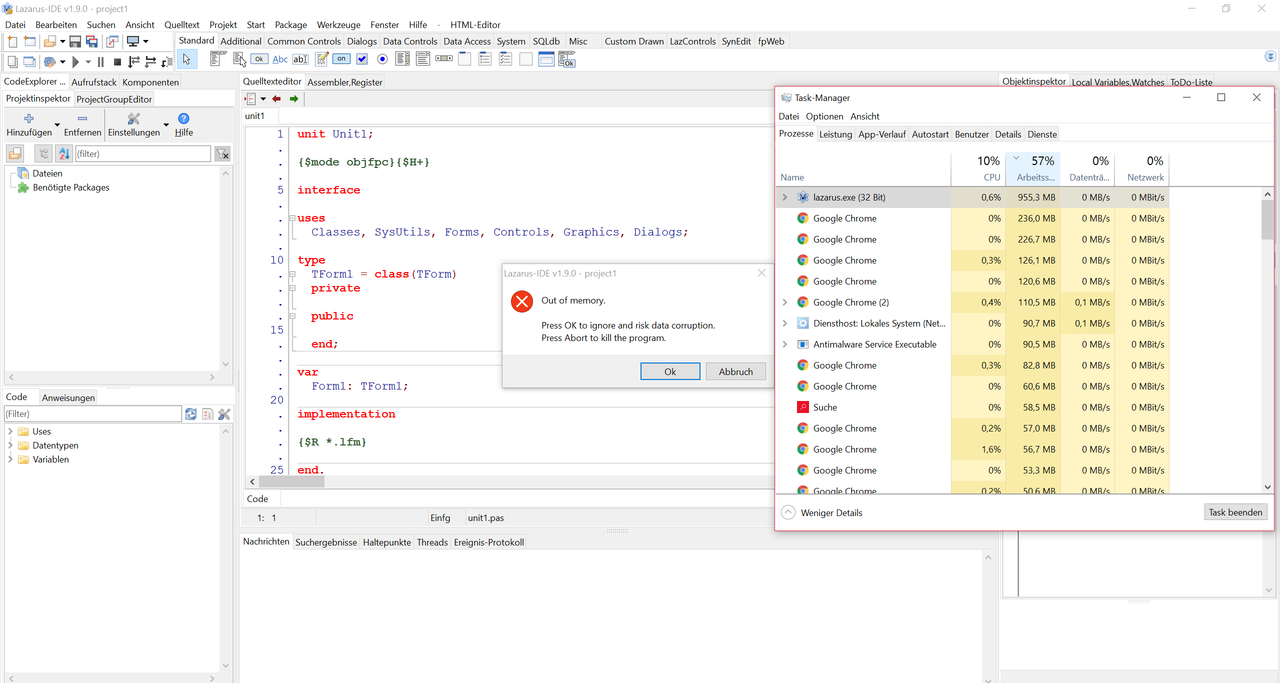This screenshot has height=683, width=1280.
Task: Click the Task-Manager process list vertical scrollbar
Action: tap(1267, 220)
